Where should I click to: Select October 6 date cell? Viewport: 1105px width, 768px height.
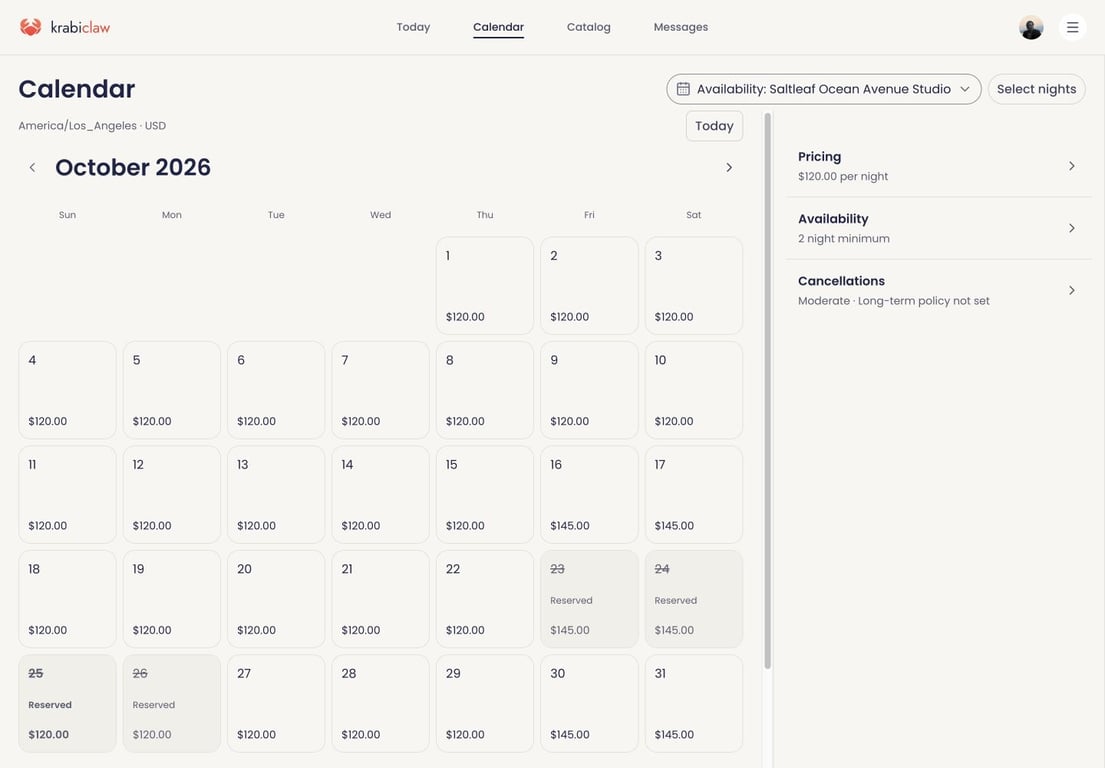pos(276,390)
